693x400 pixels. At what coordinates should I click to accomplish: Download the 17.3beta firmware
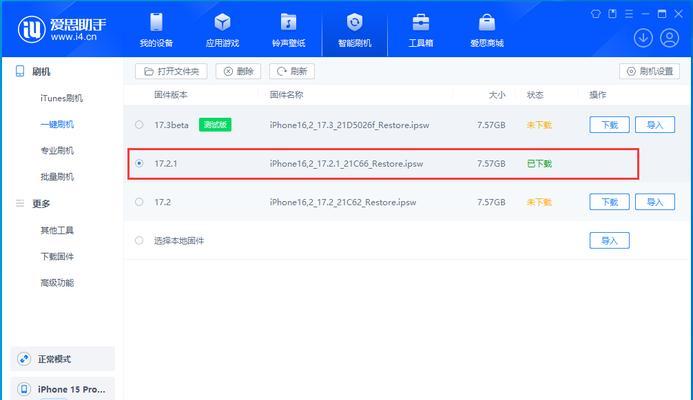coord(609,125)
